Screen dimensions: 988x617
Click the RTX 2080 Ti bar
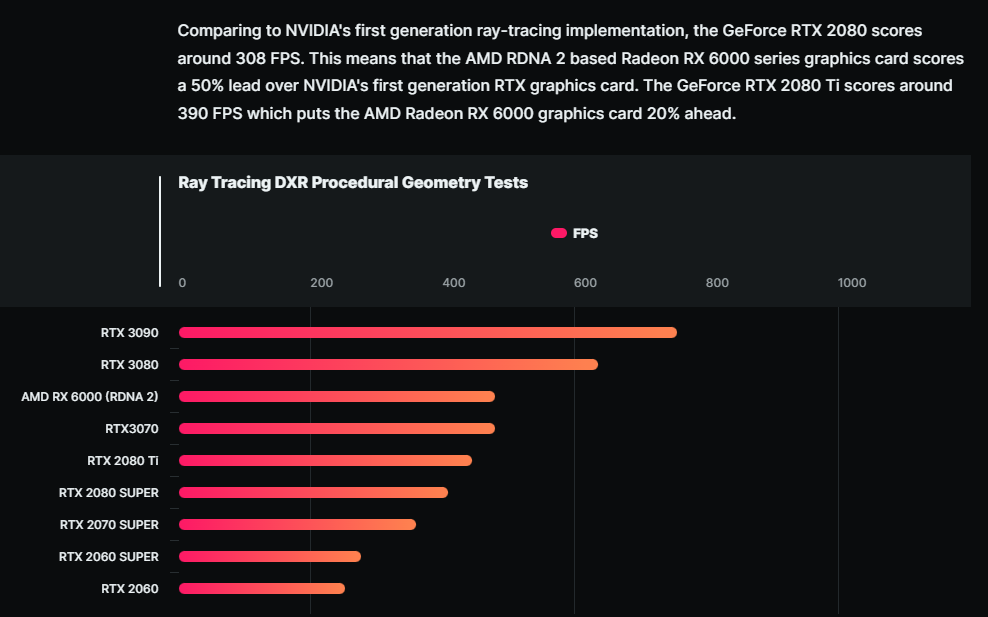[x=325, y=460]
